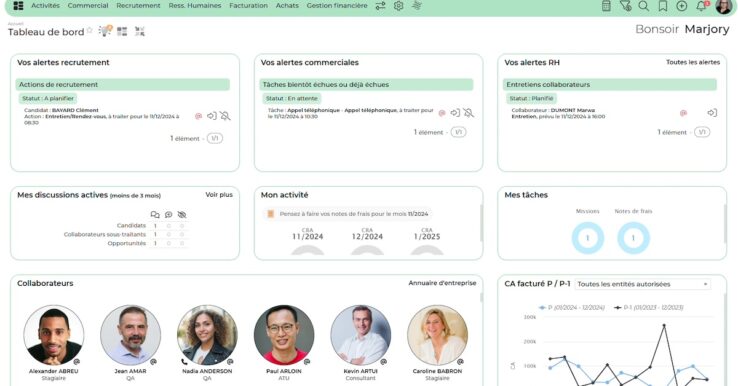
Task: Toggle the favorite star next to Tableau de bord
Action: tap(89, 31)
